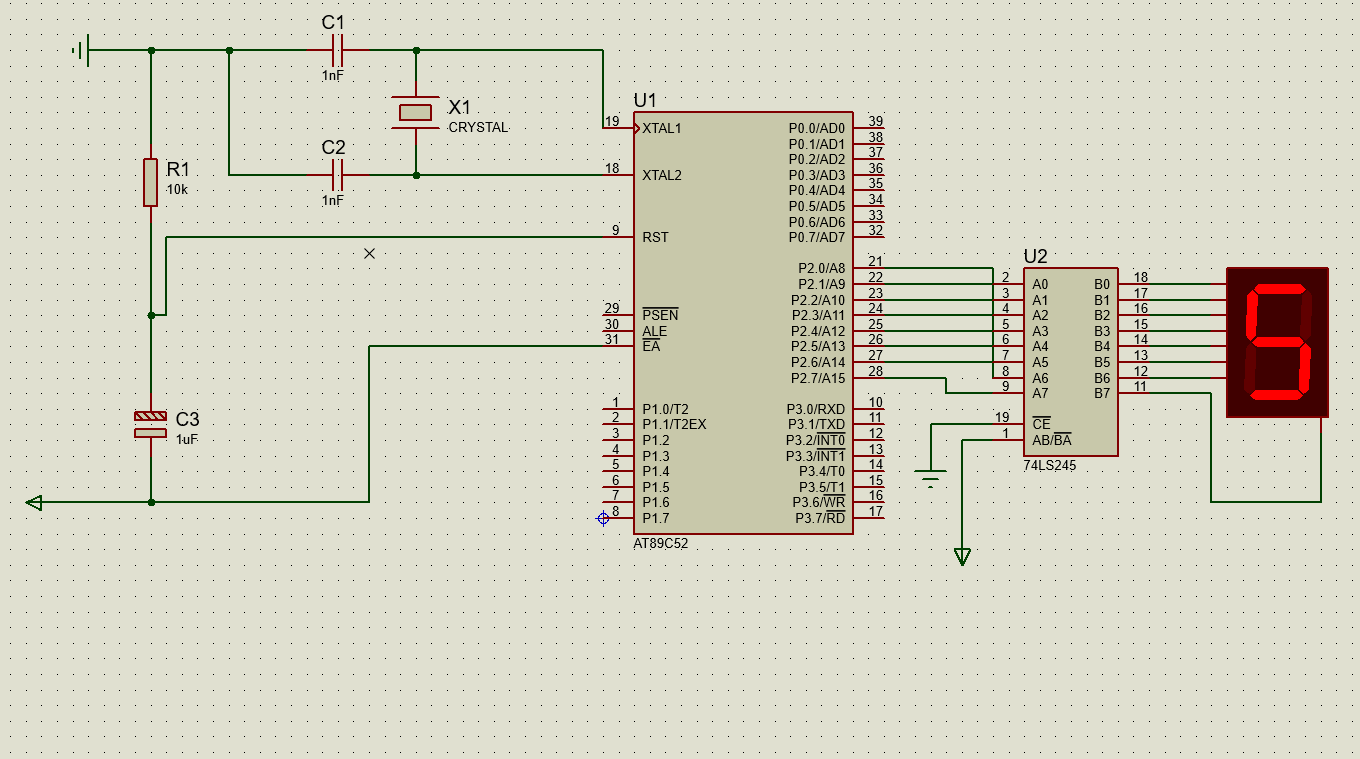Click the C1 reference label
Image resolution: width=1360 pixels, height=759 pixels.
pos(333,22)
